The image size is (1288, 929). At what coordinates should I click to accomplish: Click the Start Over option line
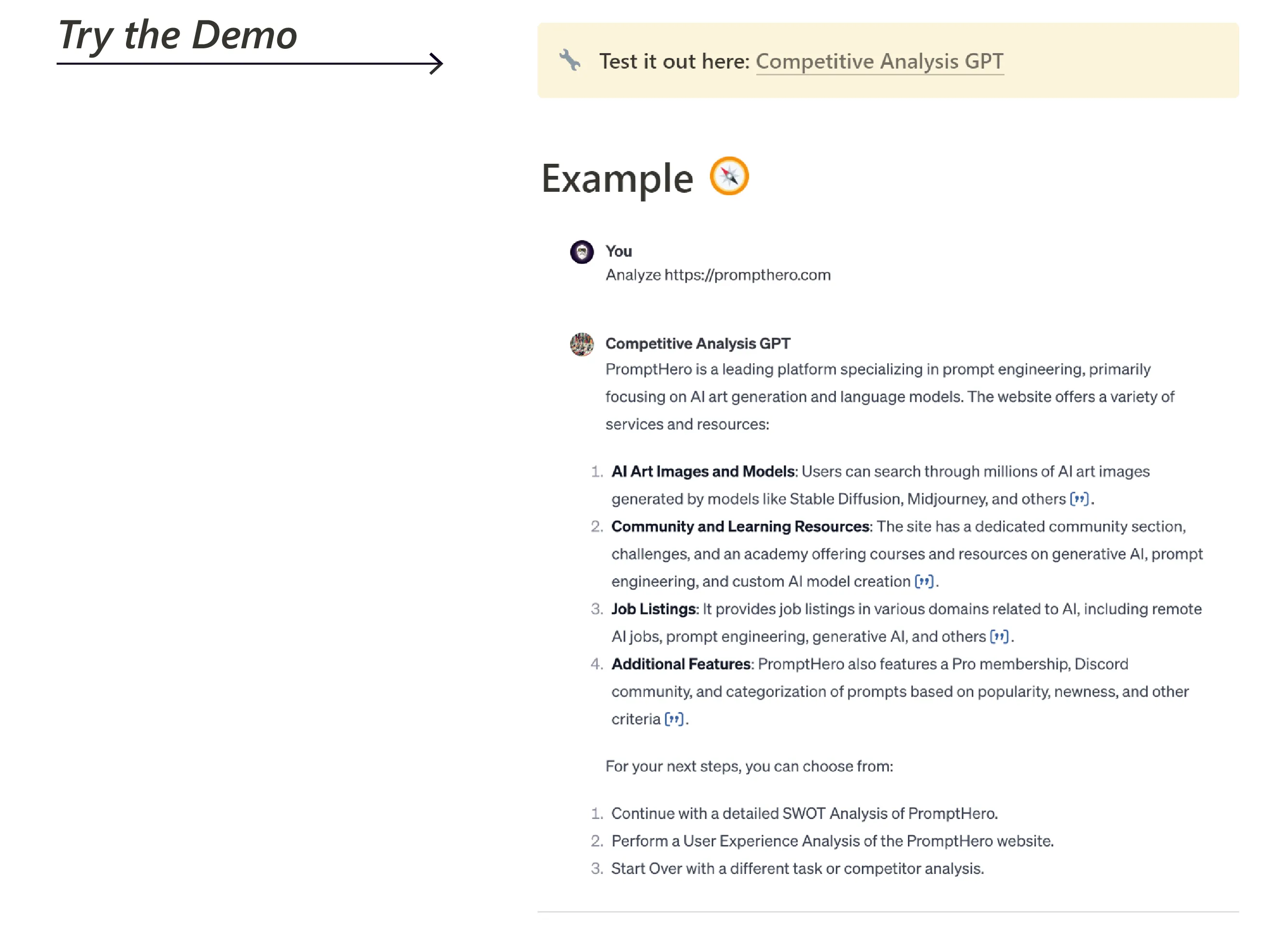click(x=797, y=869)
